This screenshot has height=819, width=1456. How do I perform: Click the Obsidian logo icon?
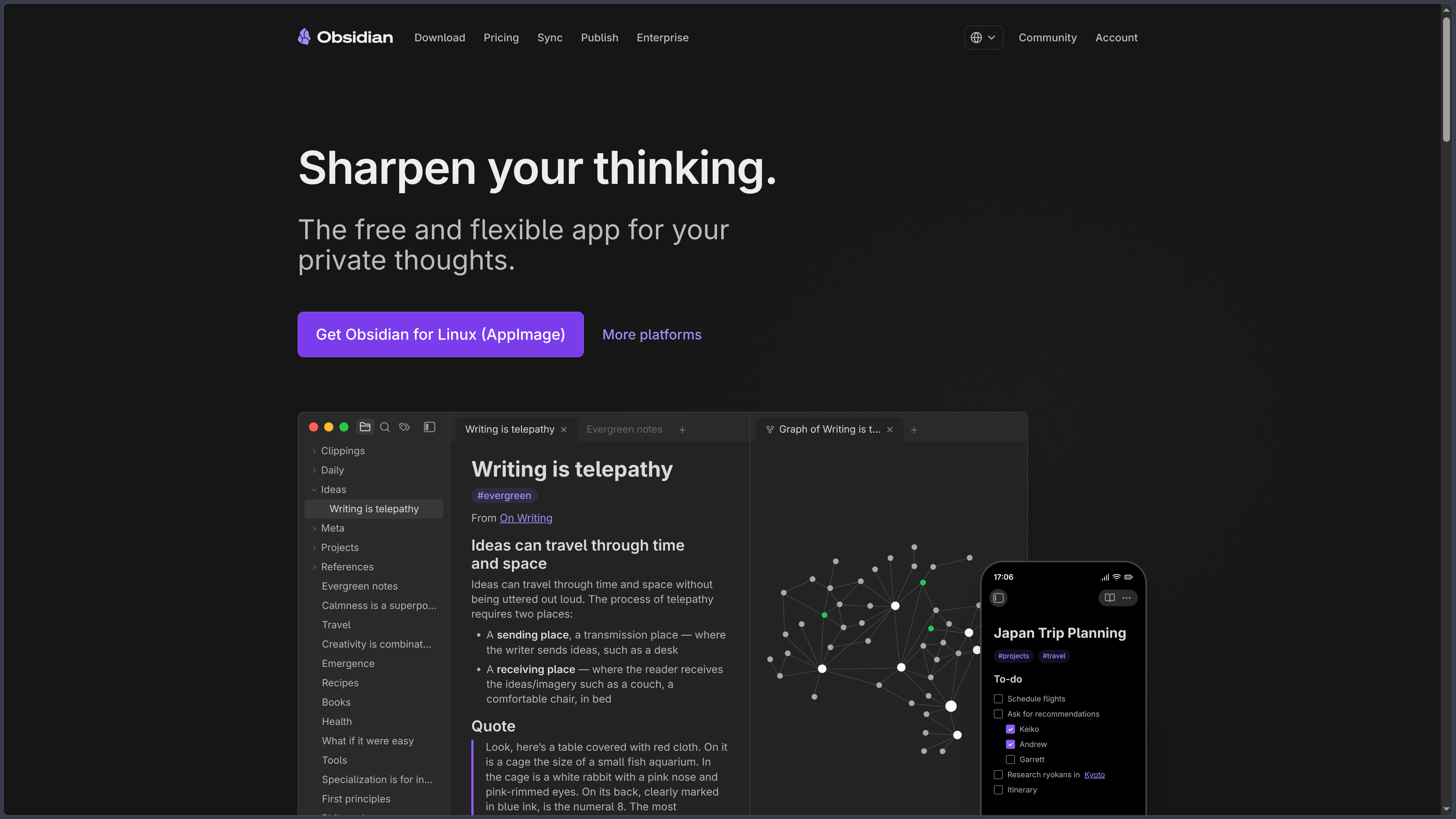click(304, 37)
